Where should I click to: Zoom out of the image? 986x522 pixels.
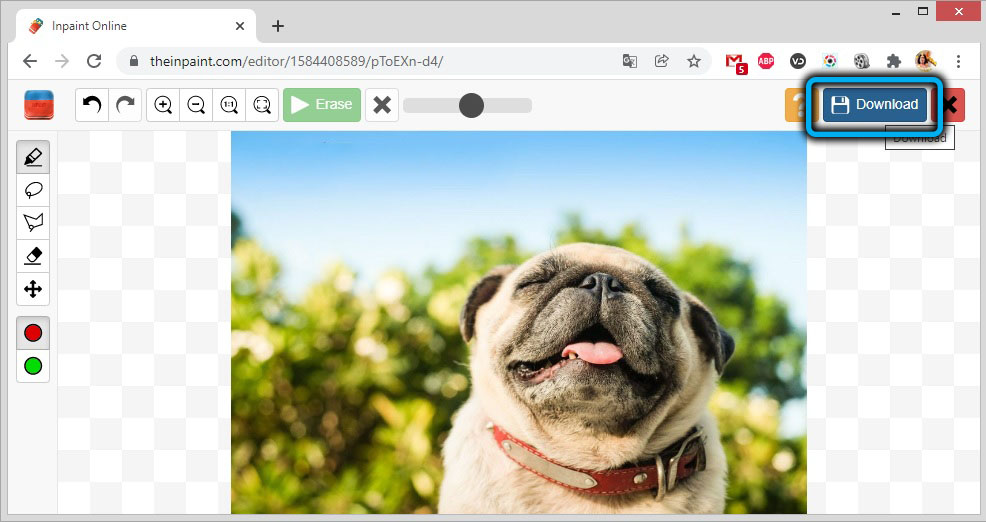point(196,104)
